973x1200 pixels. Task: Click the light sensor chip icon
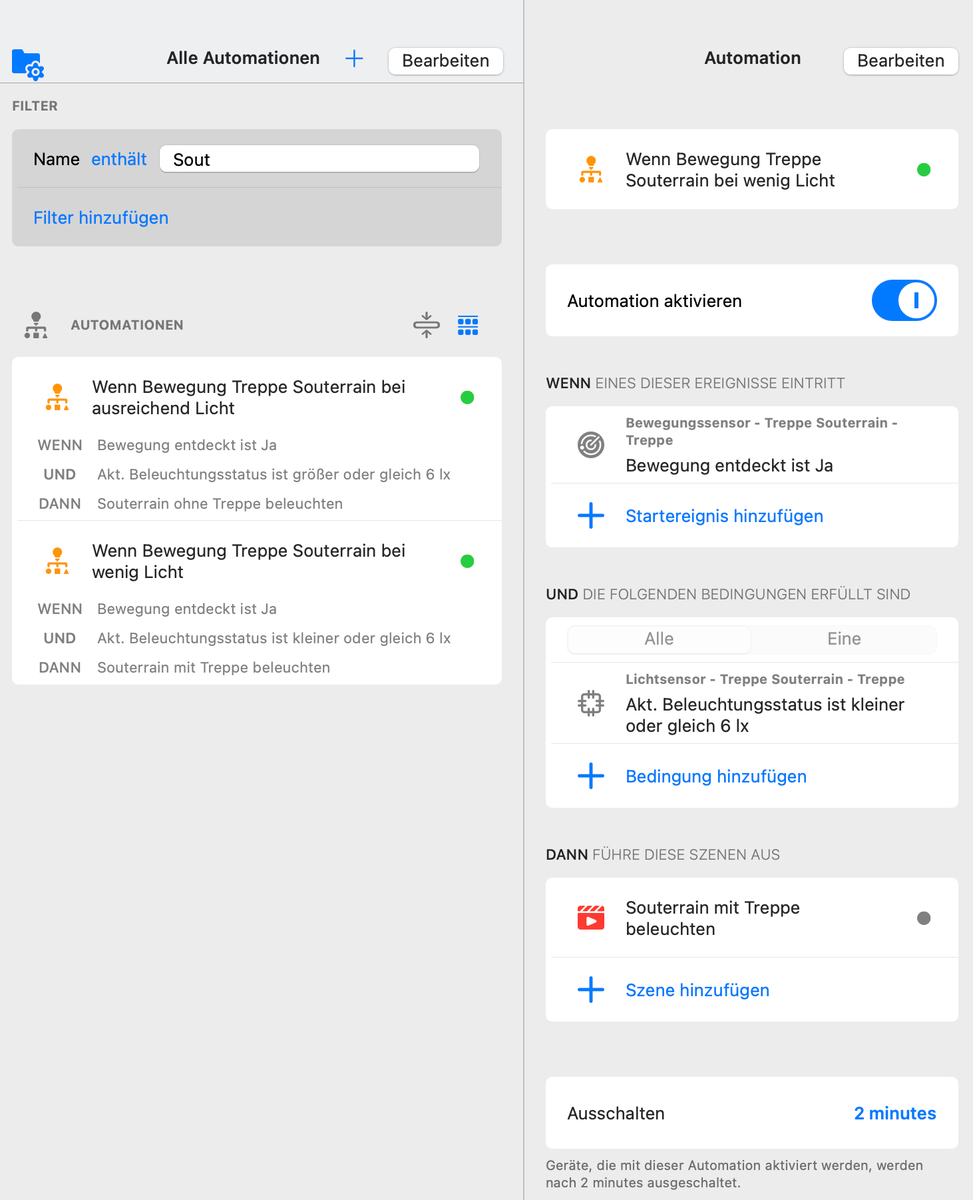tap(591, 704)
